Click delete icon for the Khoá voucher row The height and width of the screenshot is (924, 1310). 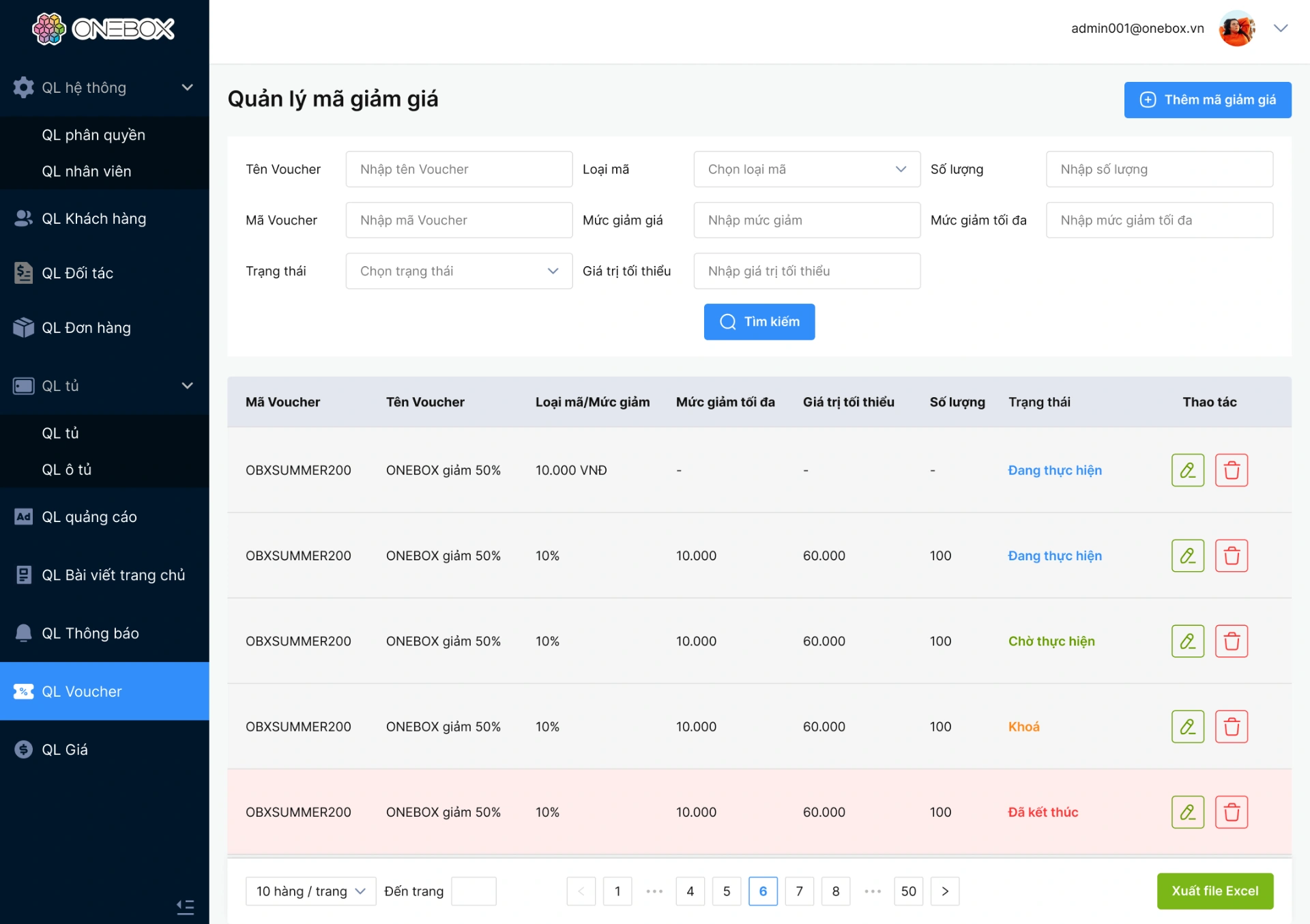1231,727
